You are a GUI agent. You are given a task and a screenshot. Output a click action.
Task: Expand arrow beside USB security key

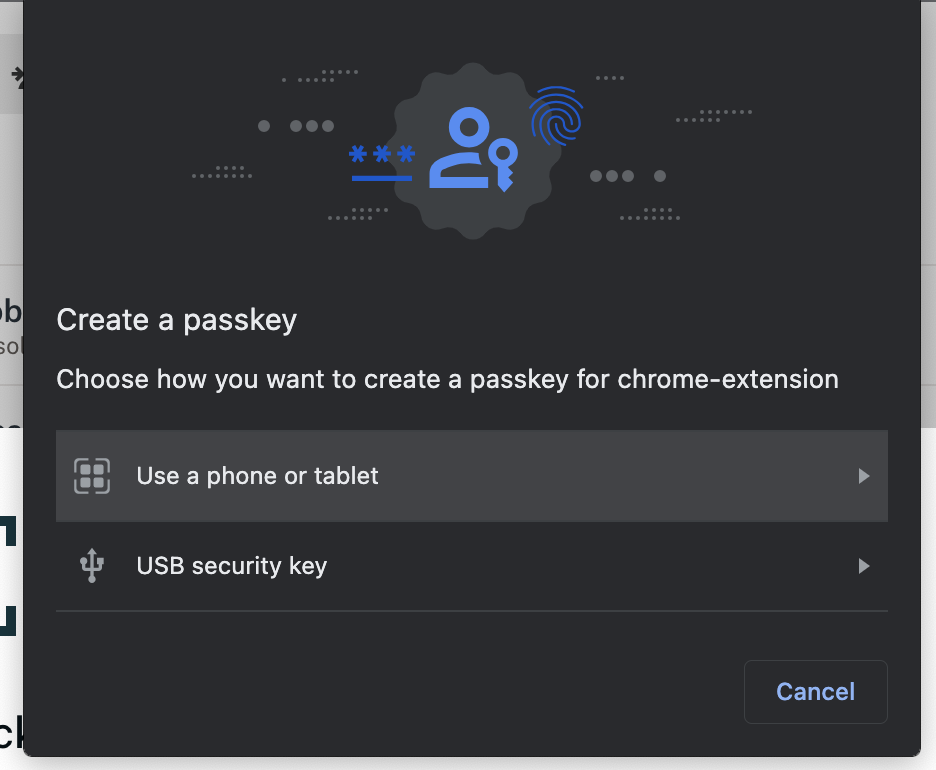click(864, 566)
